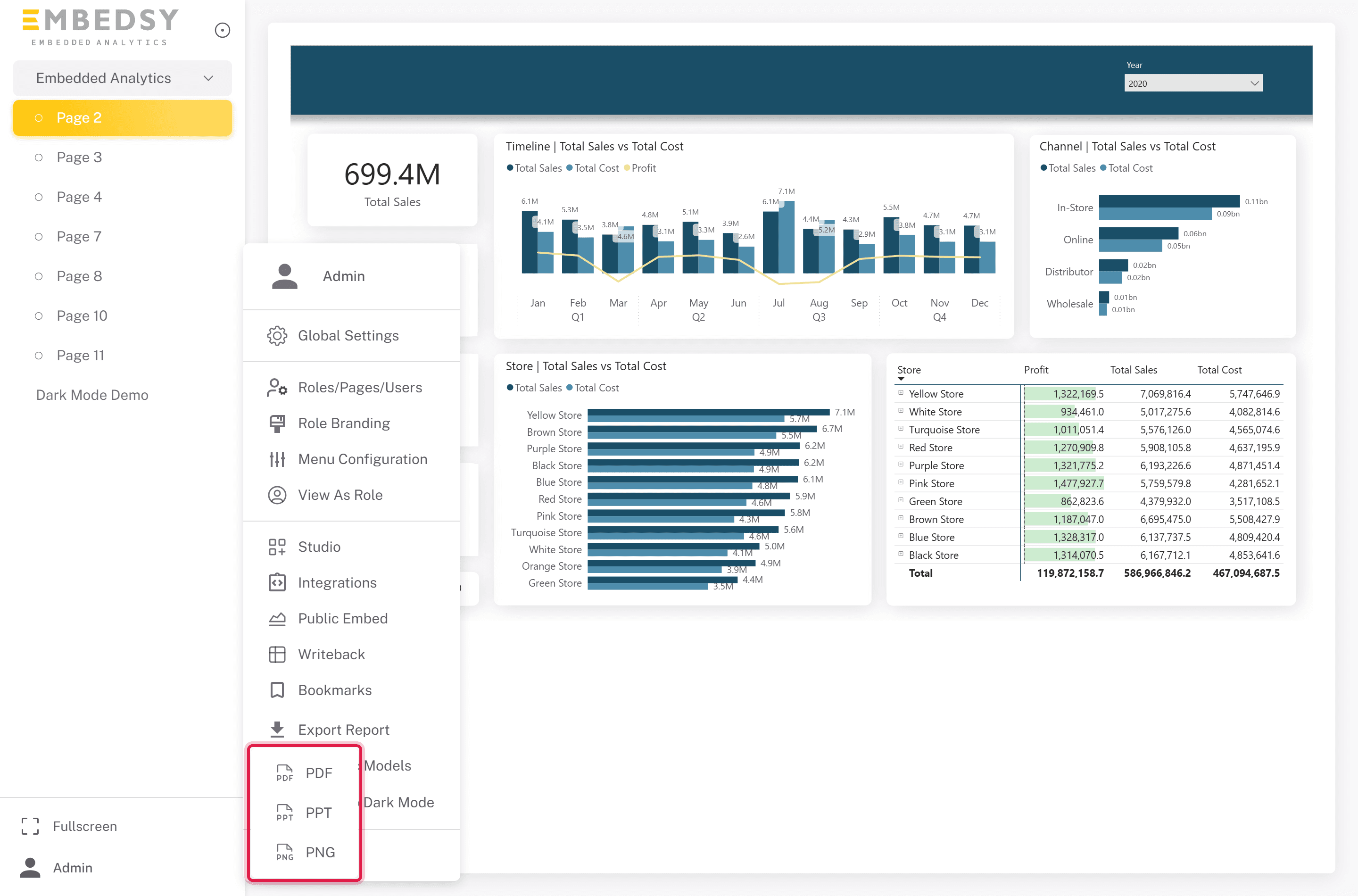Toggle Profit legend swatch in Timeline chart

point(627,168)
